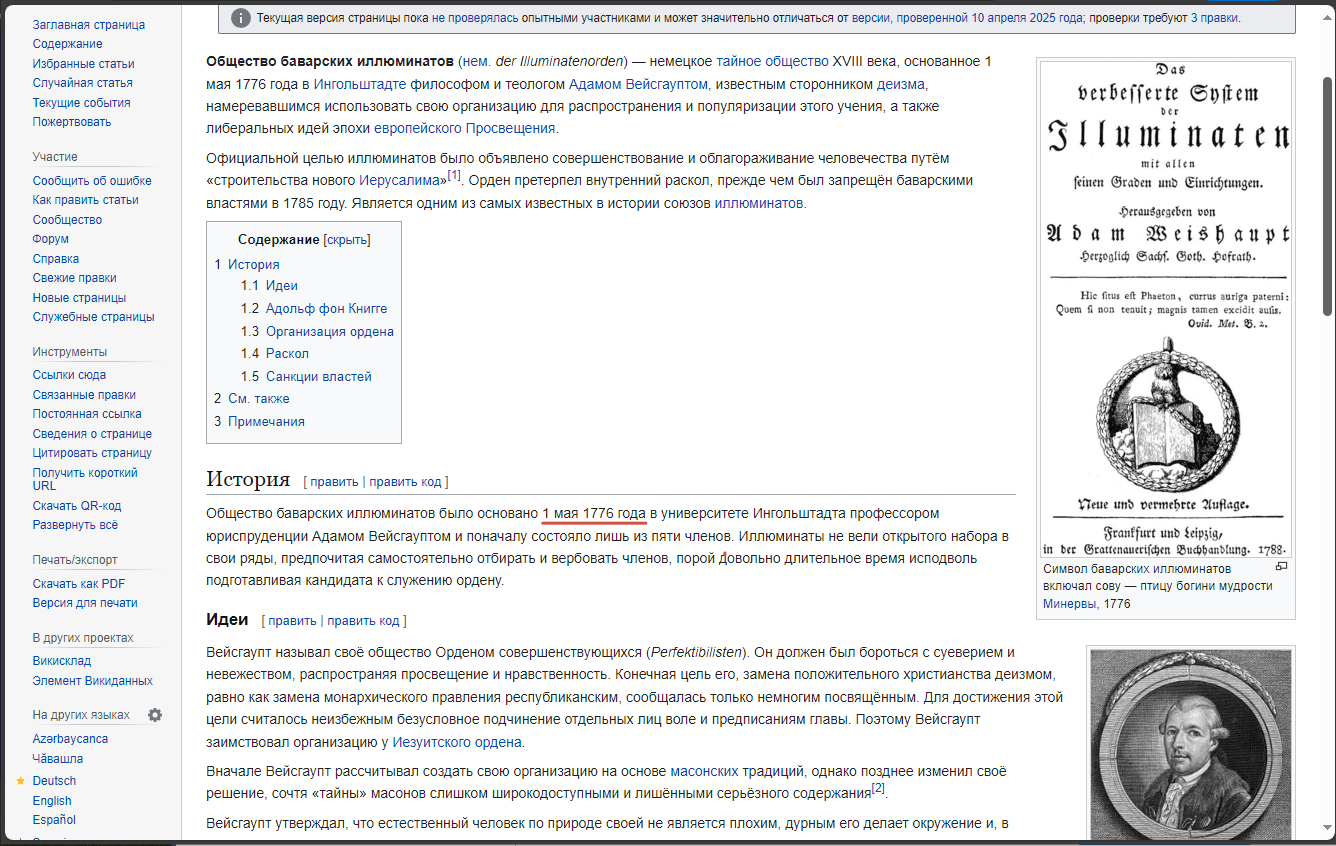Viewport: 1336px width, 846px height.
Task: Open the Illuminaten book title page thumbnail
Action: [x=1166, y=308]
